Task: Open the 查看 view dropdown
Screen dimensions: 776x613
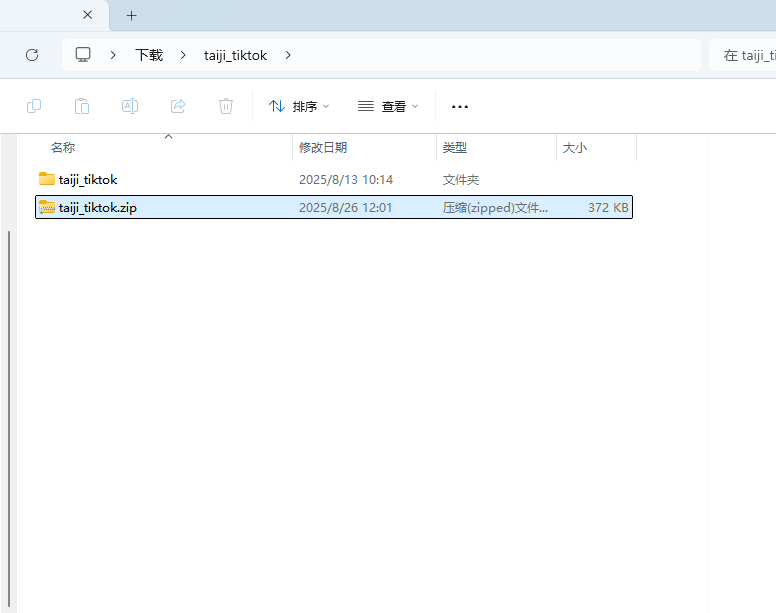Action: (x=388, y=106)
